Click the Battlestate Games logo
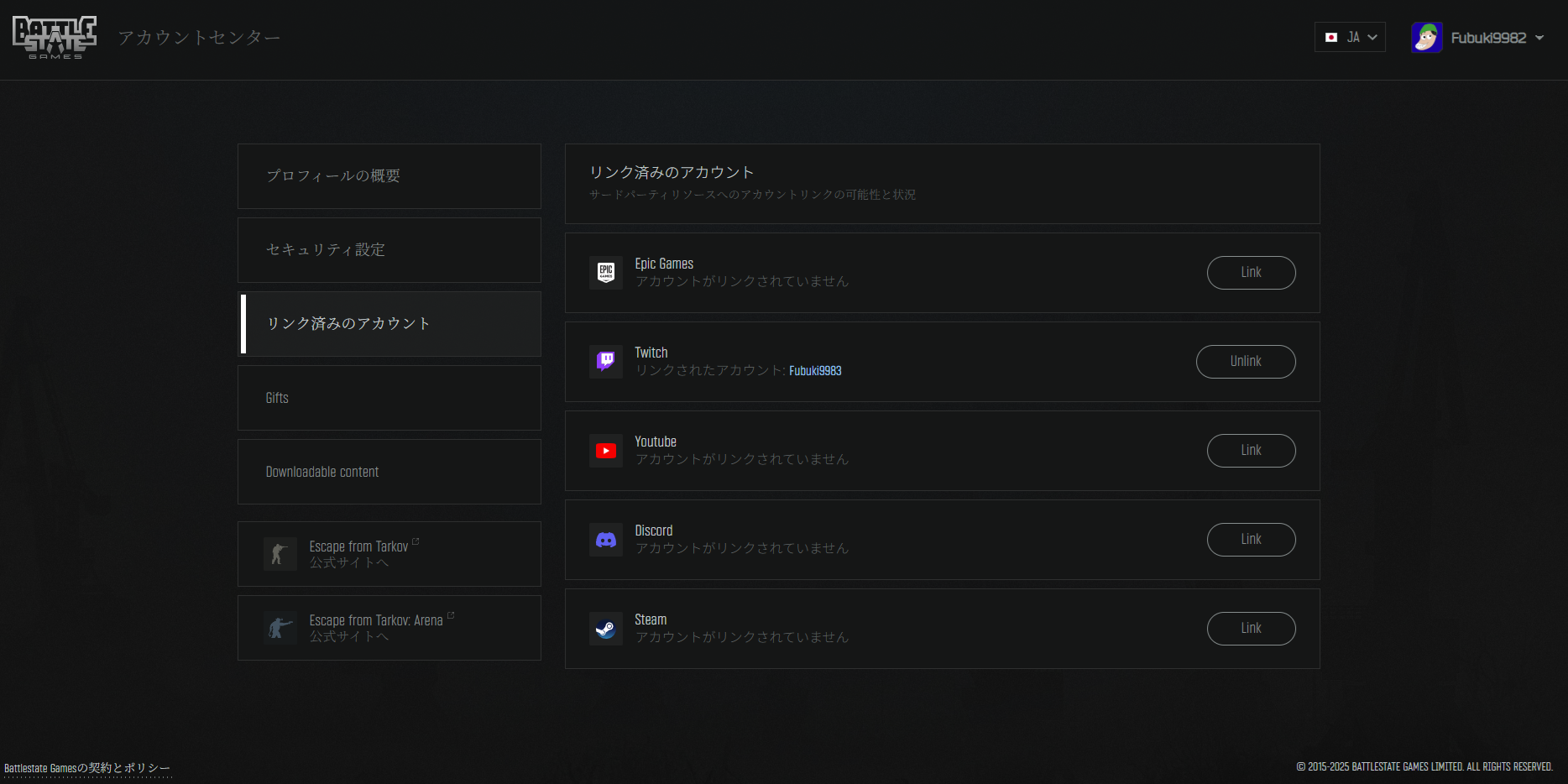 (55, 38)
